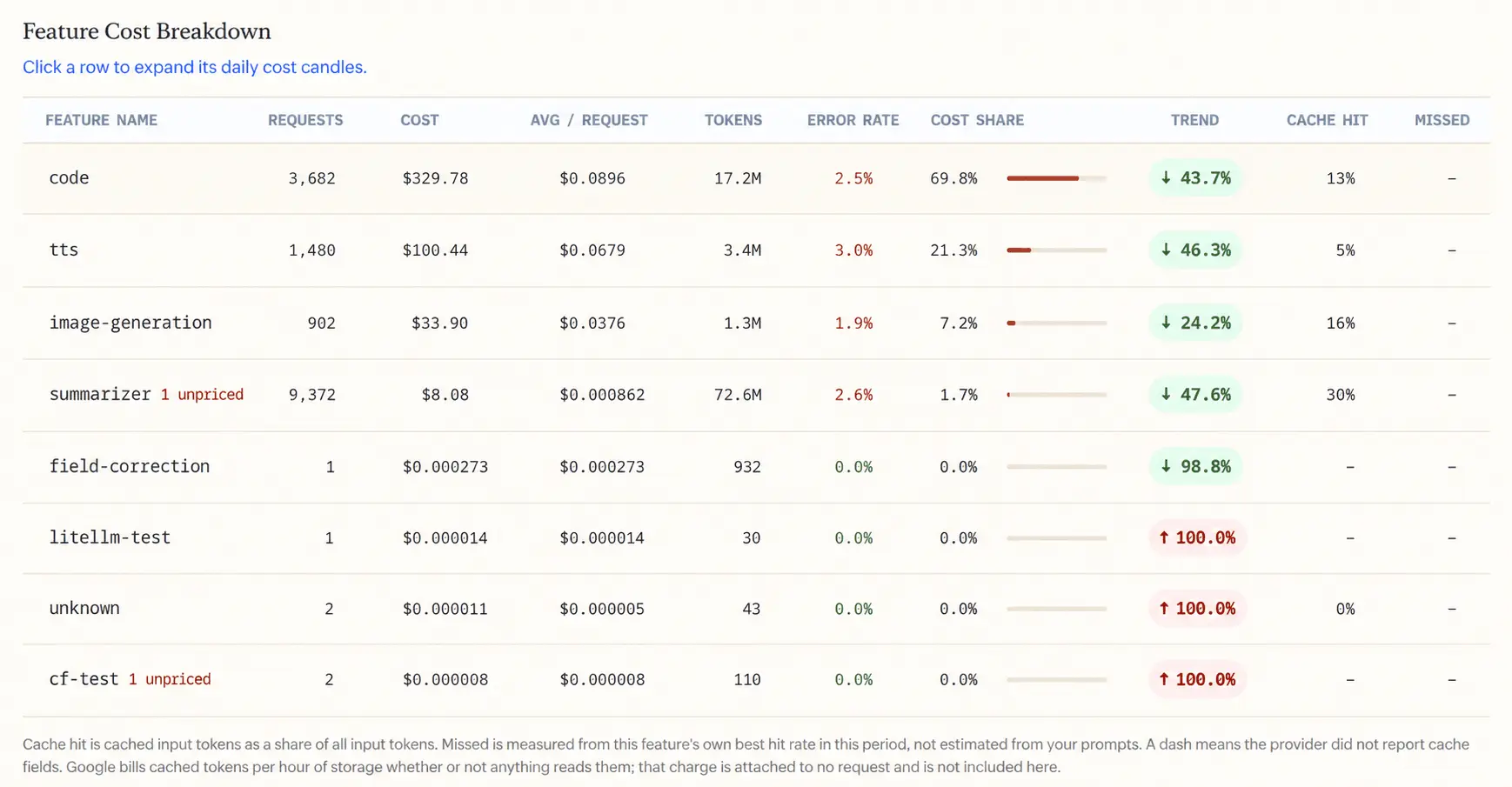This screenshot has height=787, width=1512.
Task: Expand the summarizer feature row
Action: 756,395
